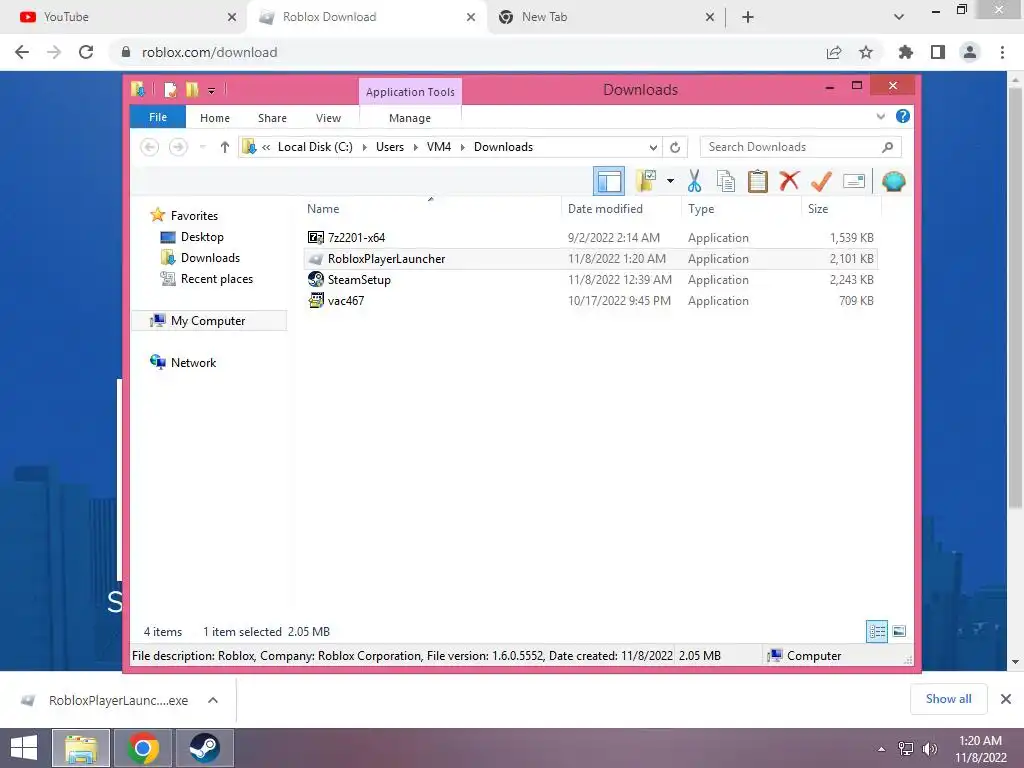
Task: Collapse the ribbon using the chevron
Action: 880,117
